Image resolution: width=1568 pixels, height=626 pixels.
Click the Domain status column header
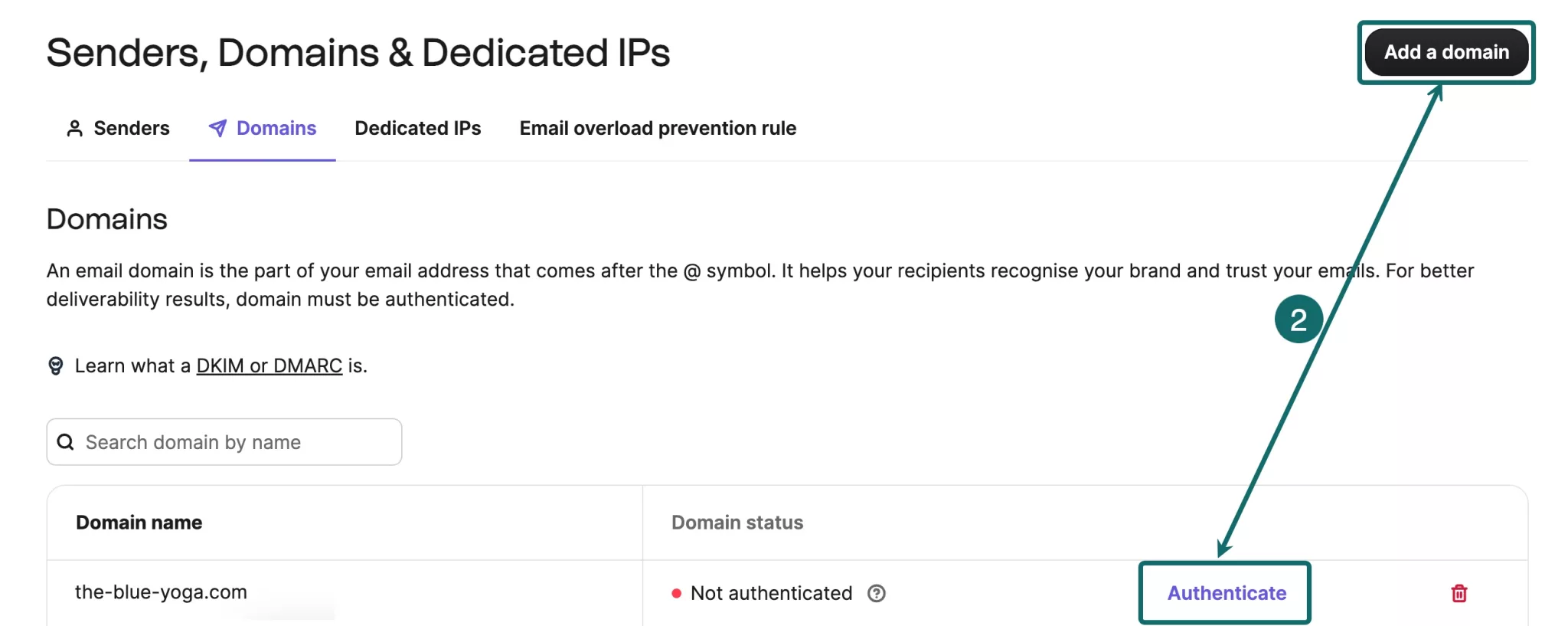[x=737, y=523]
